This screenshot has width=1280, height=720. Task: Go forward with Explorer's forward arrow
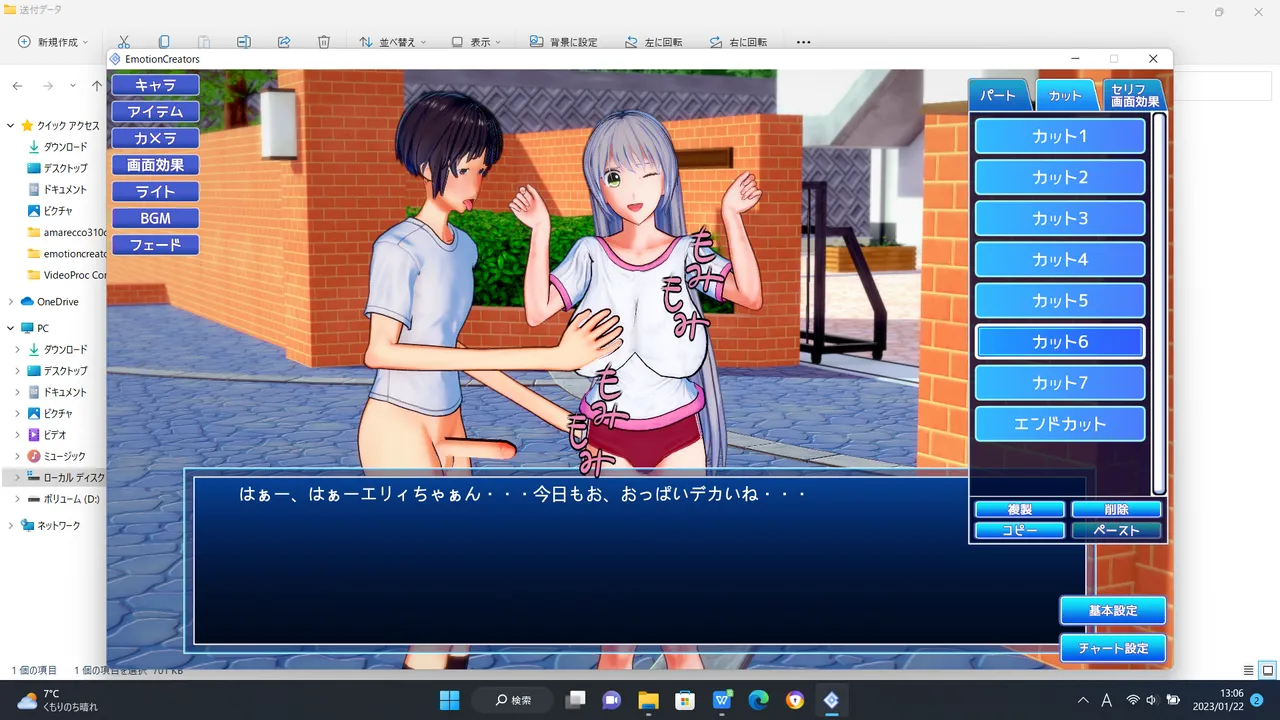click(47, 86)
